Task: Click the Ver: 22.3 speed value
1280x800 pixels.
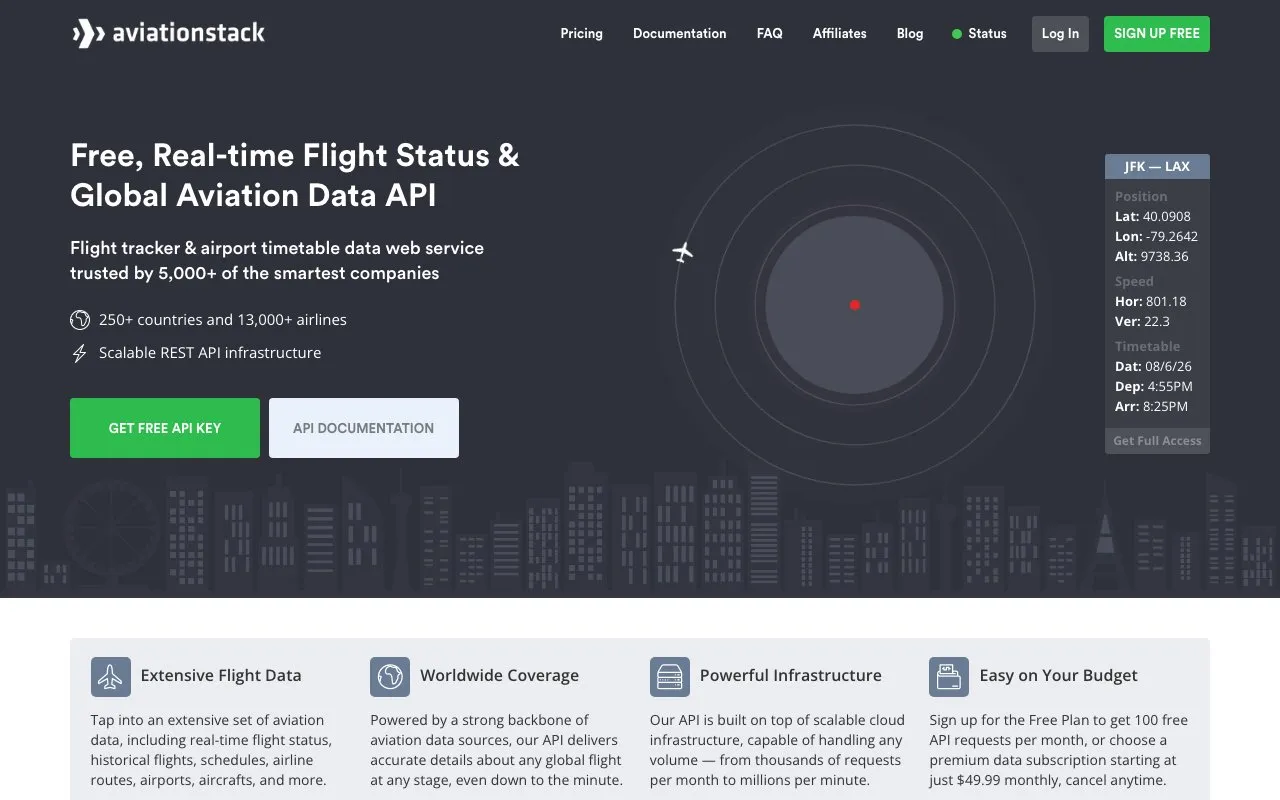Action: [x=1142, y=322]
